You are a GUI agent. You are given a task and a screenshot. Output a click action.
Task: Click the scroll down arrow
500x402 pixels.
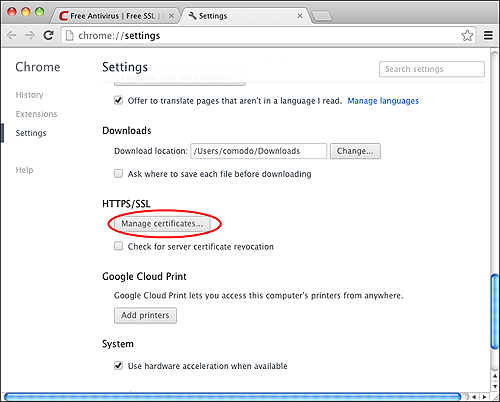495,386
